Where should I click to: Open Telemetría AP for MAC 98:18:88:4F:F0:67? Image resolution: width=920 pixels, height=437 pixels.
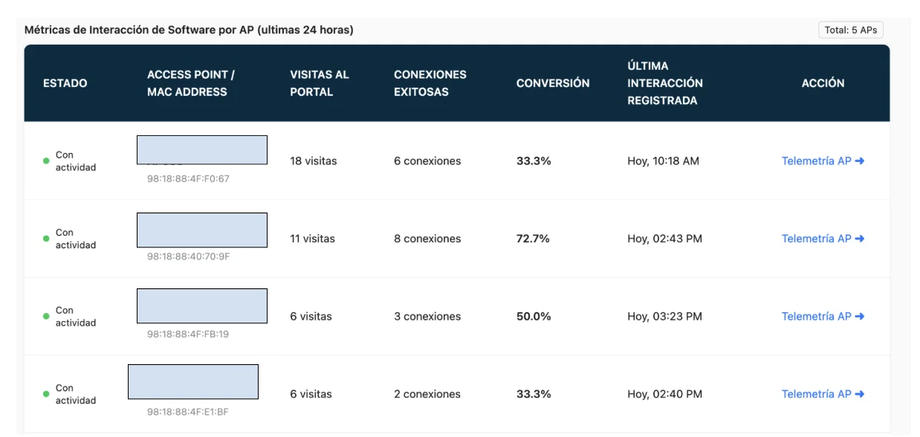click(823, 161)
